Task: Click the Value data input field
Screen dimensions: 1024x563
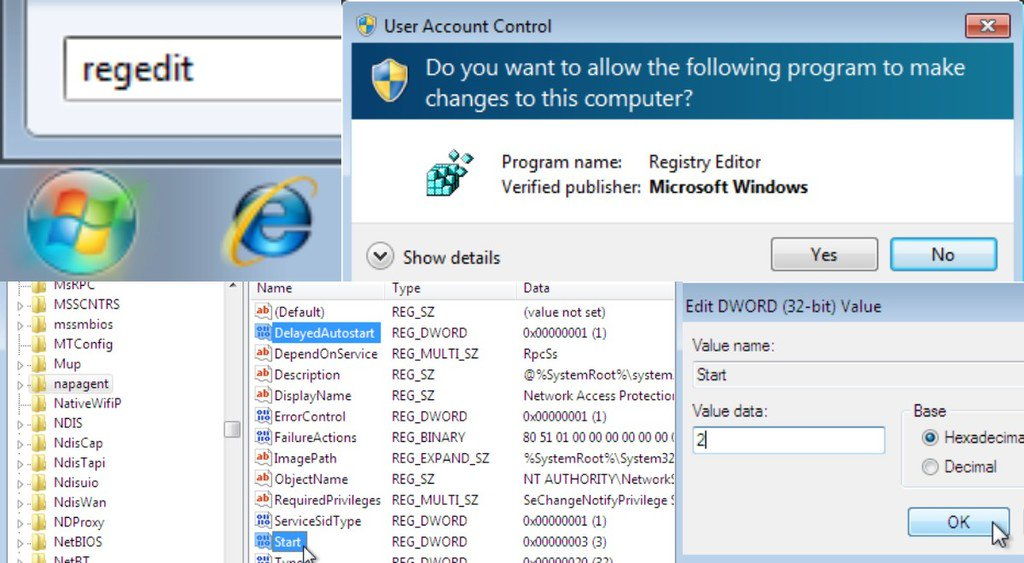Action: click(x=789, y=440)
